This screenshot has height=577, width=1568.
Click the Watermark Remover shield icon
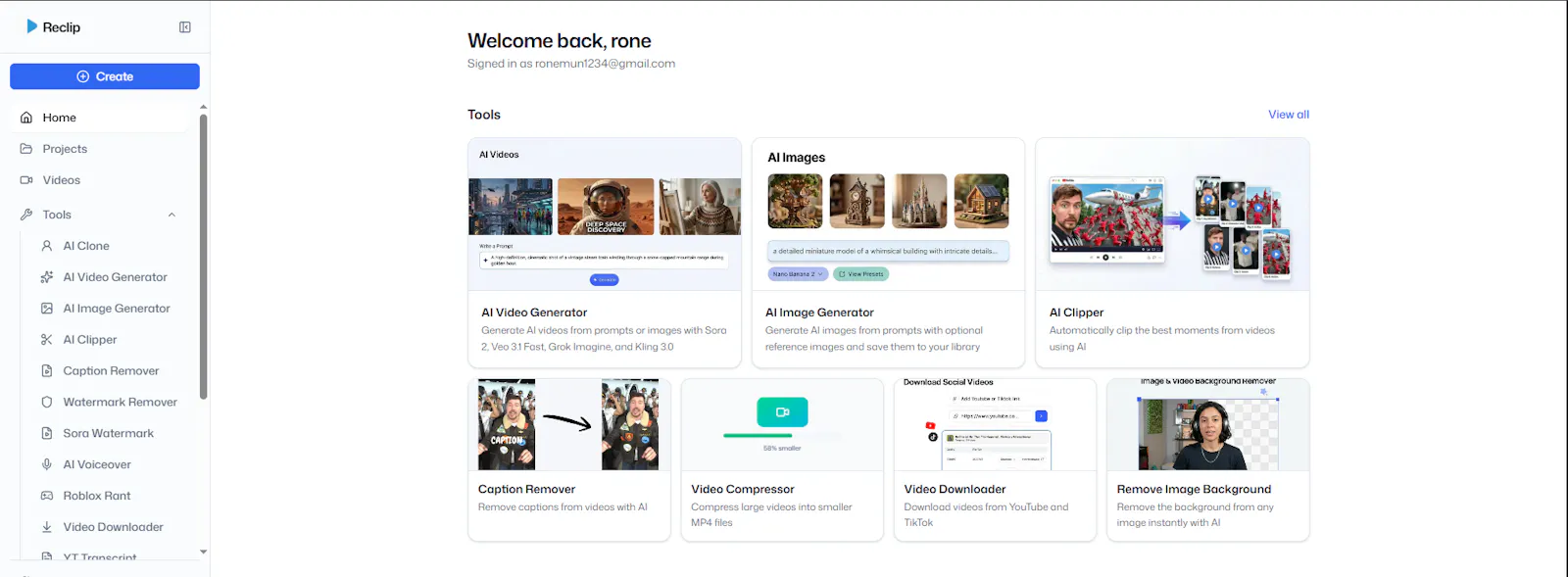(47, 403)
